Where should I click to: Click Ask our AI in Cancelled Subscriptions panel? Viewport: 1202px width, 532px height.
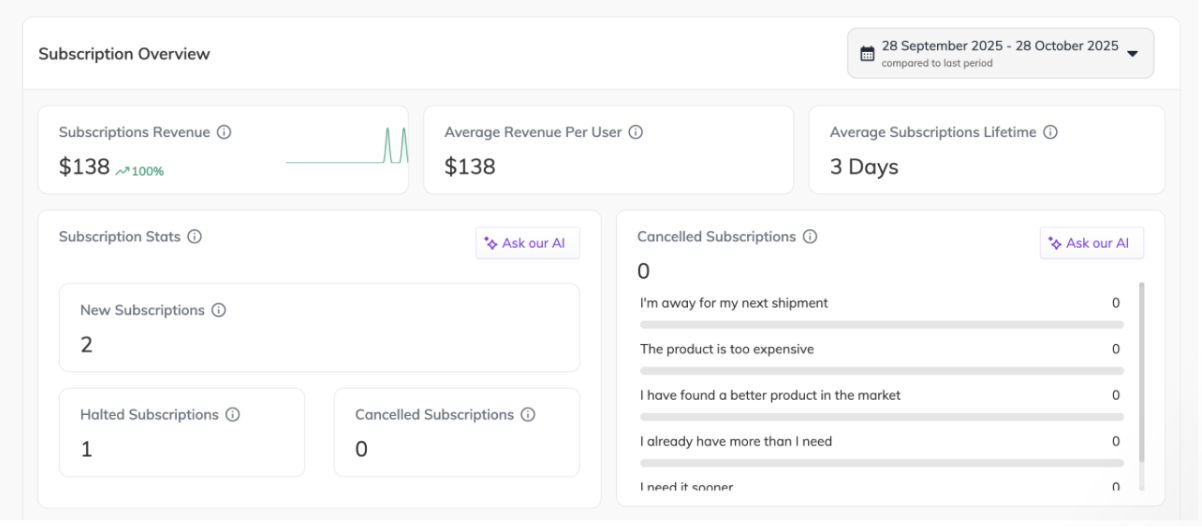(x=1091, y=243)
